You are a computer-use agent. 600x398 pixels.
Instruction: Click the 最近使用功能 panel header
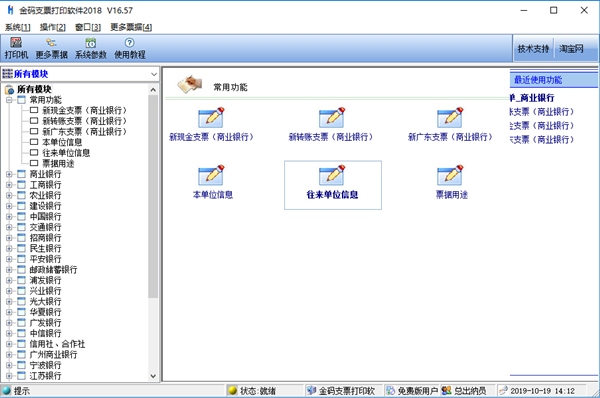(x=554, y=80)
